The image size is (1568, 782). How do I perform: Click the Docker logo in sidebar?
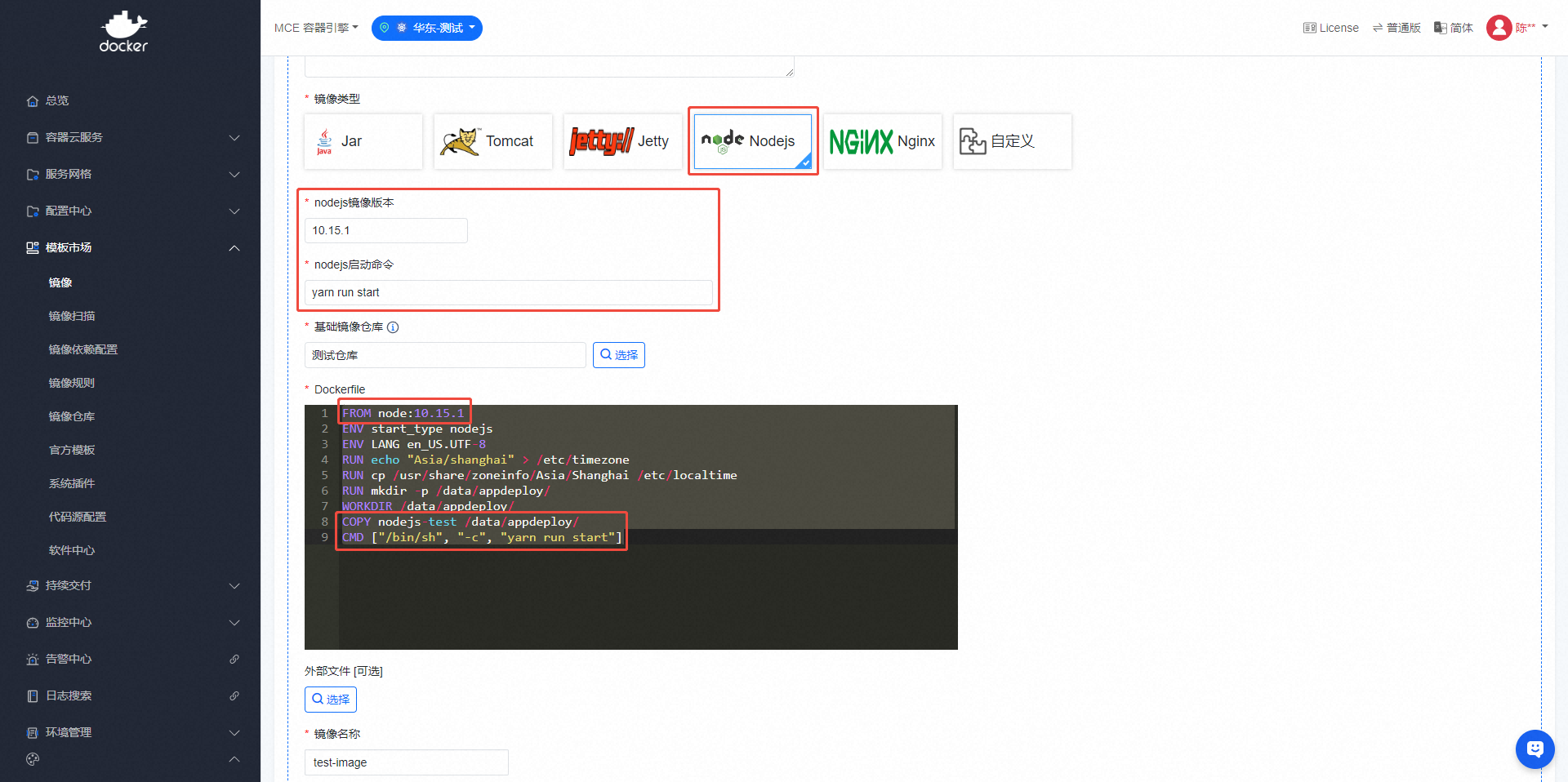(x=123, y=31)
